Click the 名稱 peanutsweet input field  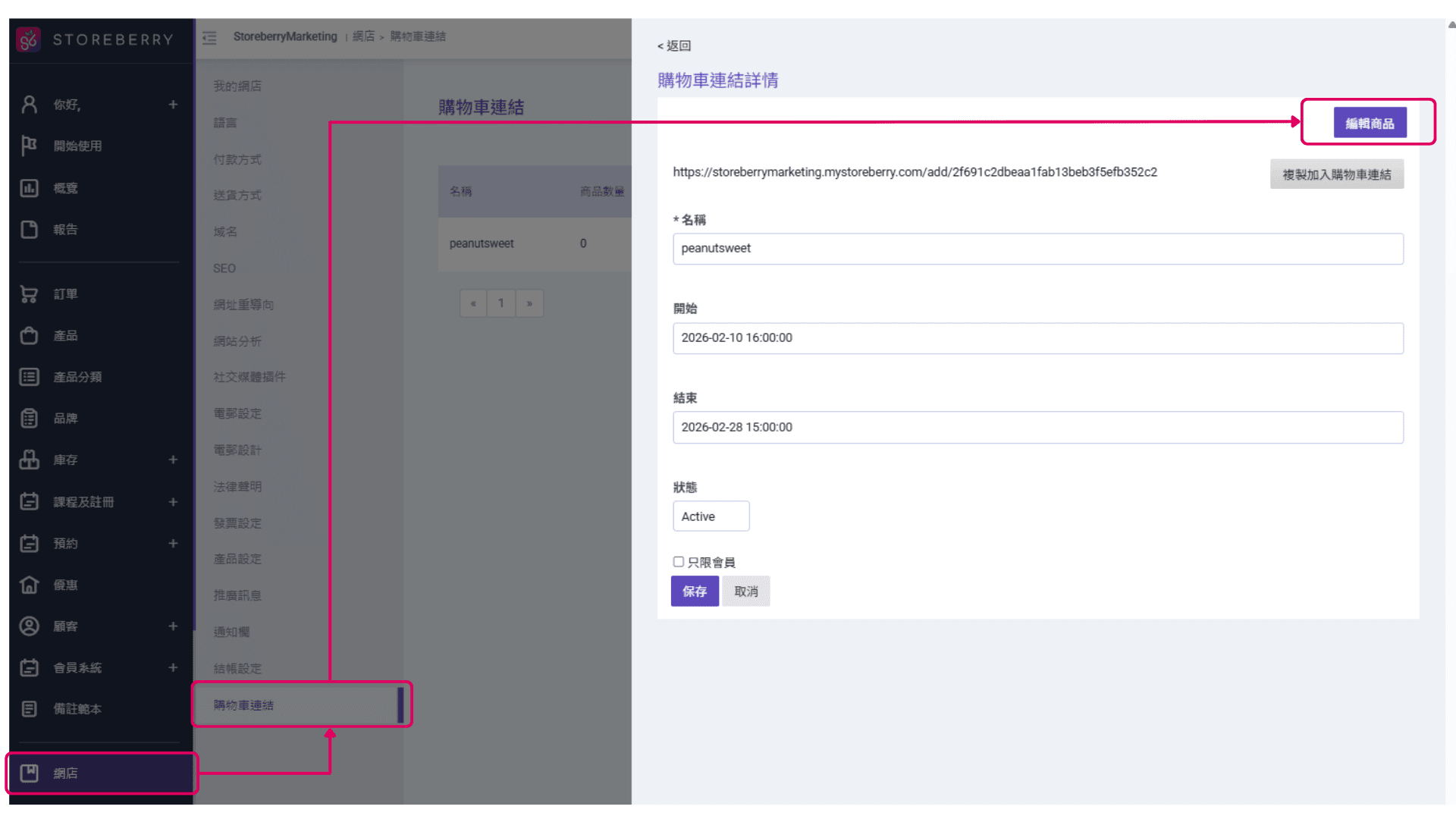pyautogui.click(x=1037, y=249)
